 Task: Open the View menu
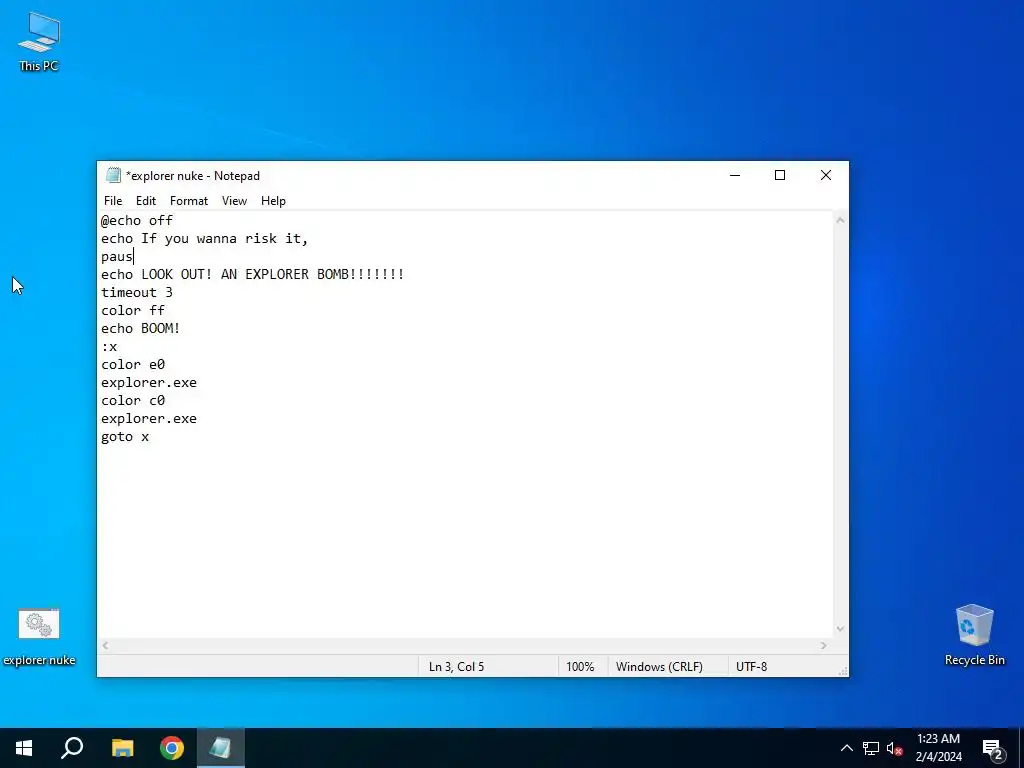point(234,200)
